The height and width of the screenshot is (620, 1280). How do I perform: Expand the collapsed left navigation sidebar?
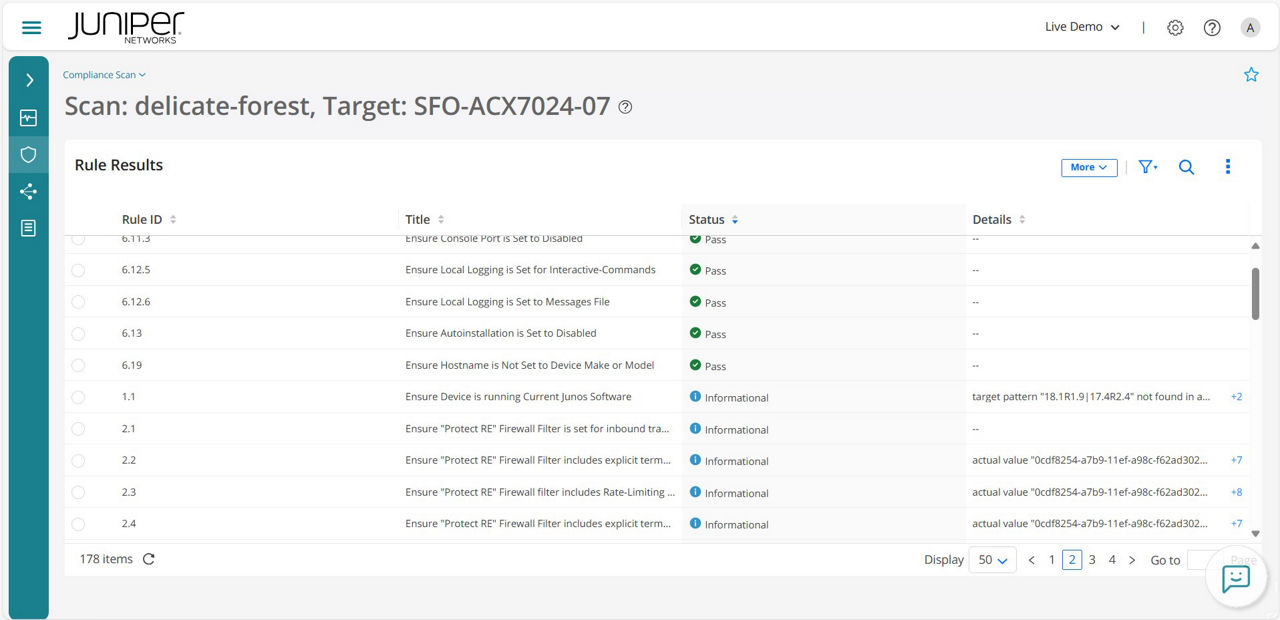pos(30,80)
